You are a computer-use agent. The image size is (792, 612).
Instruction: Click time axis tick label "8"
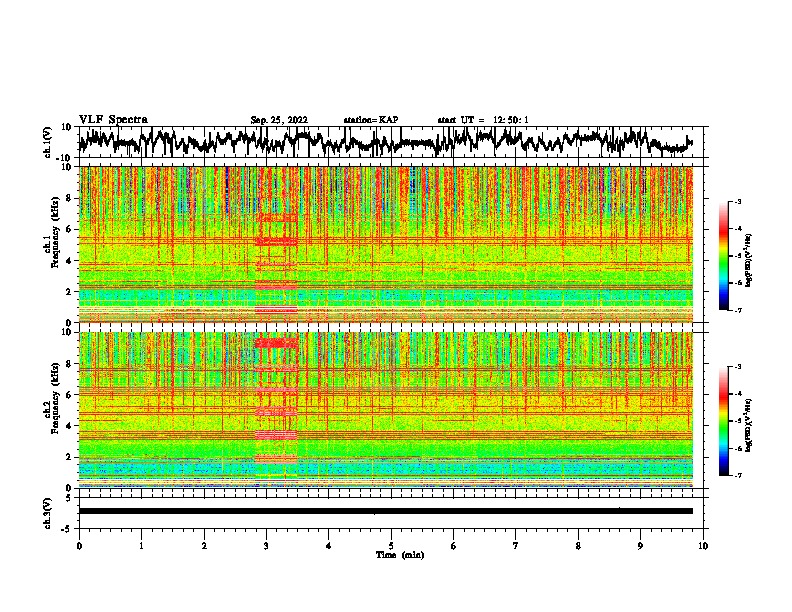pyautogui.click(x=578, y=546)
